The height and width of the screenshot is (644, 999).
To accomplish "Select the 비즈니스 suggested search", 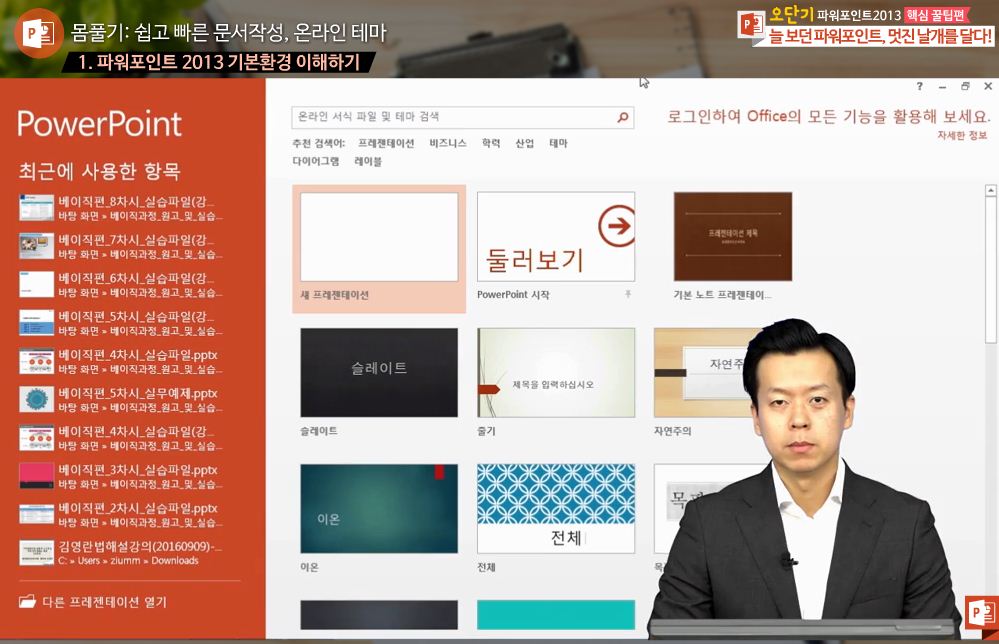I will click(448, 143).
